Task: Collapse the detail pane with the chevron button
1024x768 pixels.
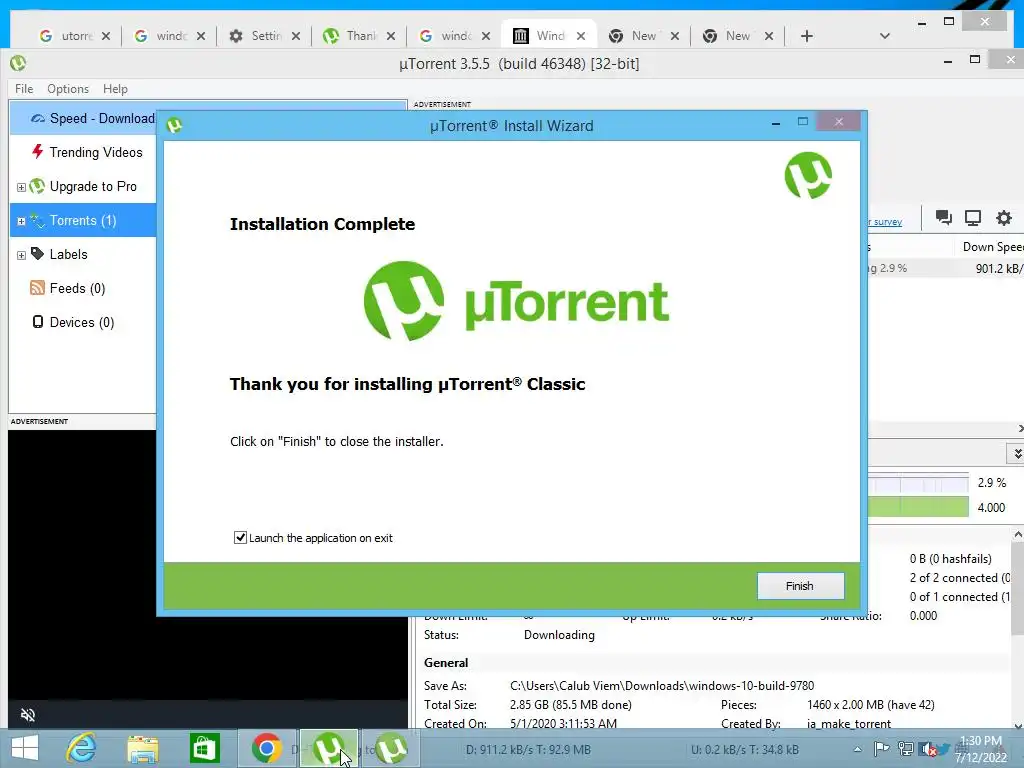Action: pyautogui.click(x=1016, y=453)
